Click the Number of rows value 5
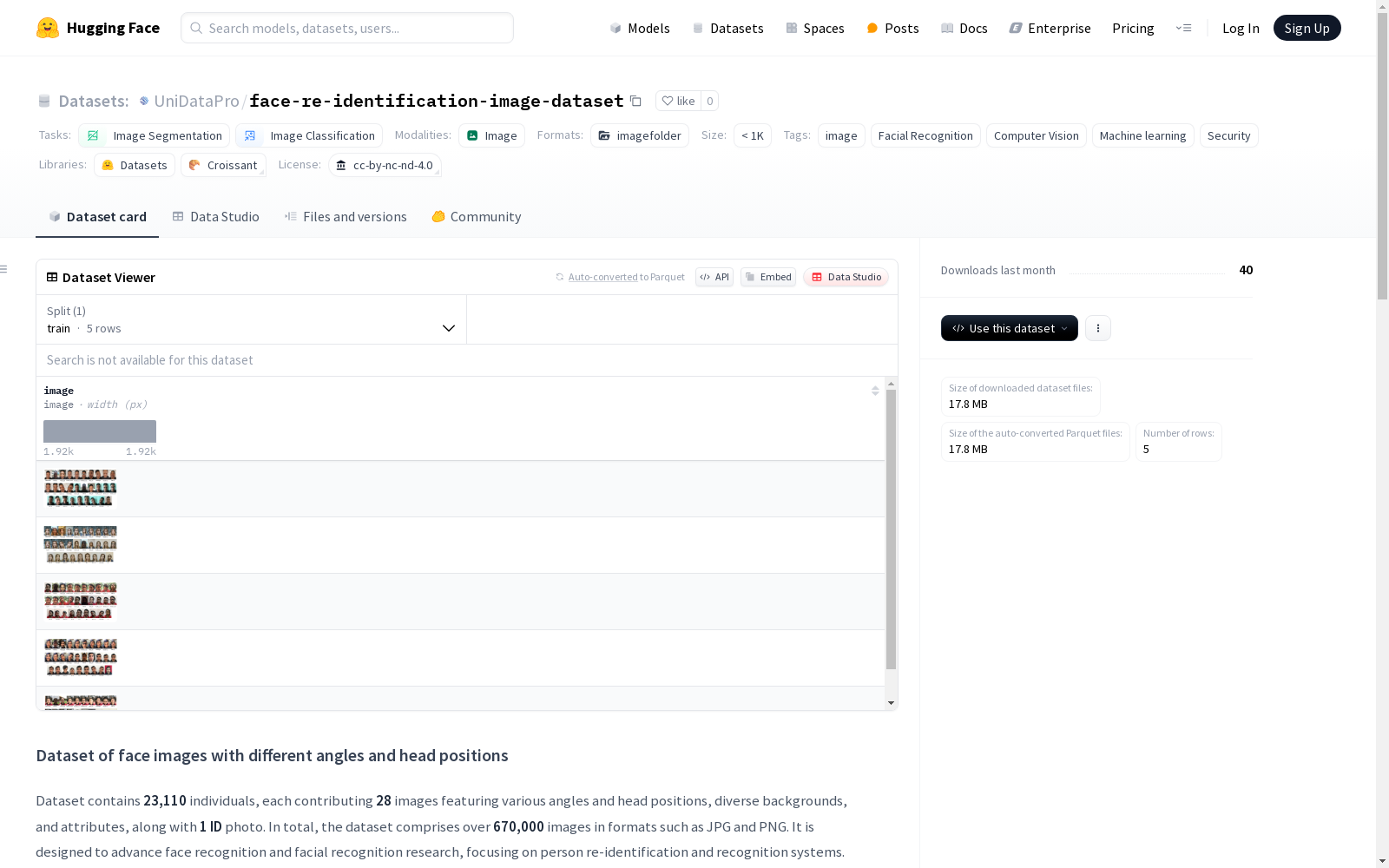 (1146, 449)
